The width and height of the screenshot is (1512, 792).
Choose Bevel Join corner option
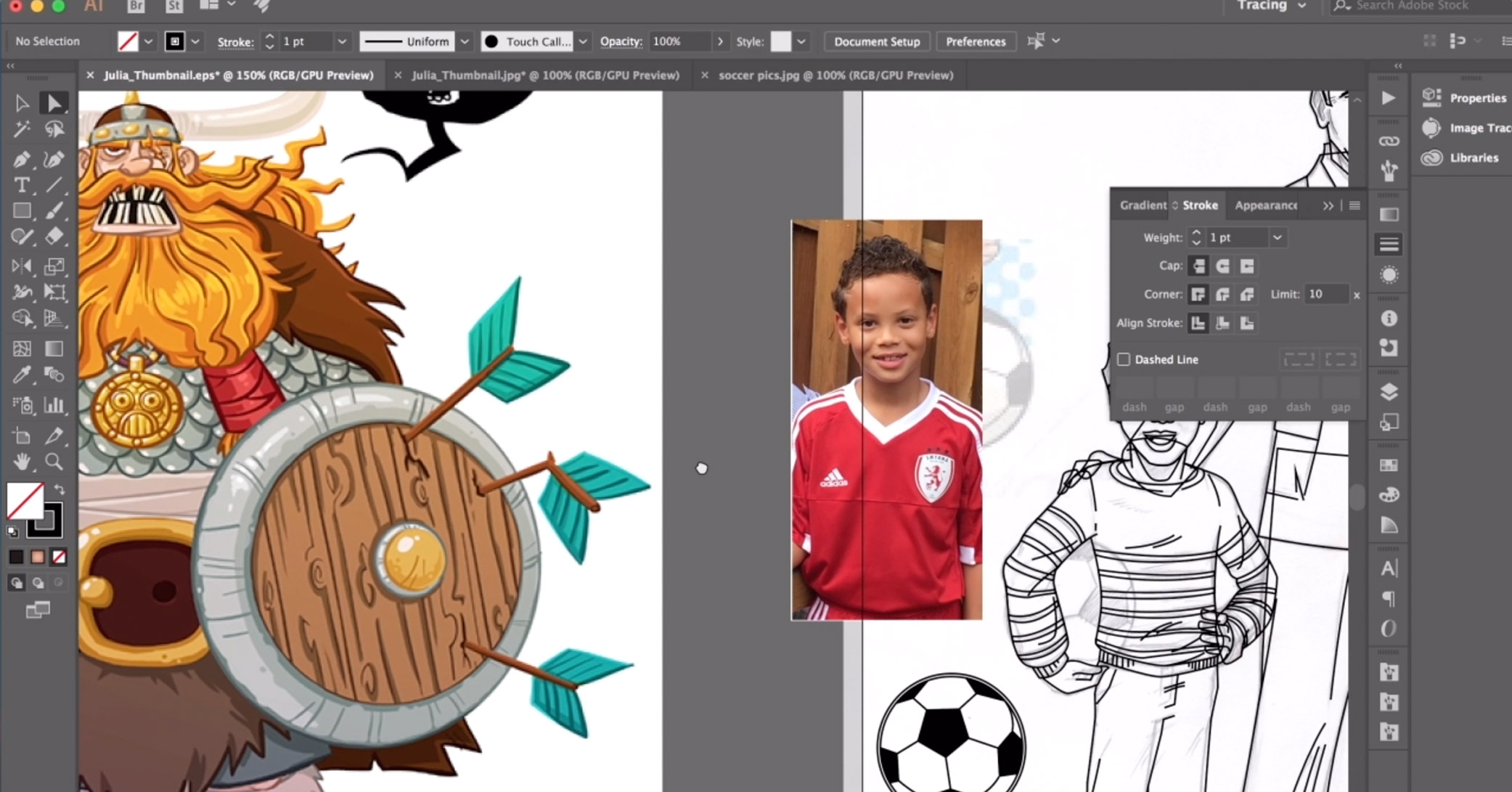(x=1246, y=294)
